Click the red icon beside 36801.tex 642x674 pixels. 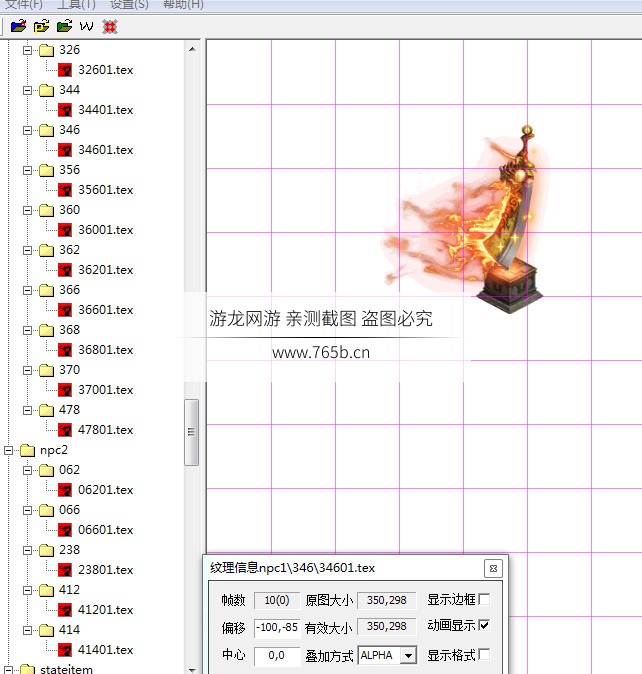[x=65, y=350]
